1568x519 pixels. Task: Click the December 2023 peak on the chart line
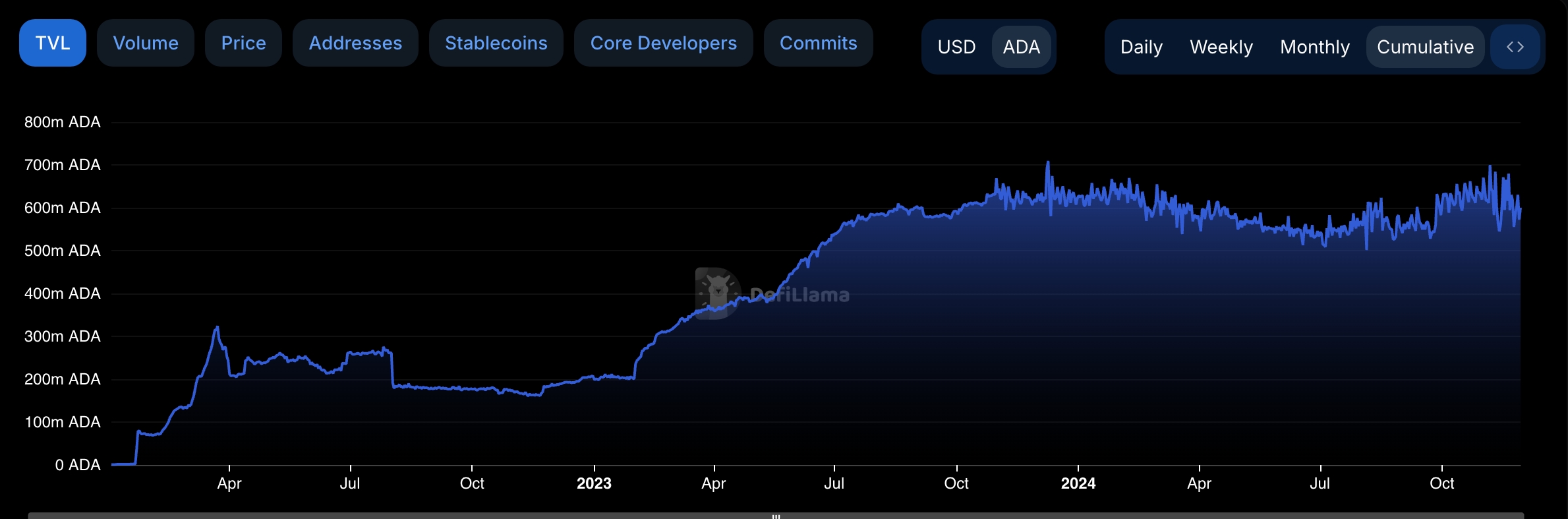point(1048,163)
